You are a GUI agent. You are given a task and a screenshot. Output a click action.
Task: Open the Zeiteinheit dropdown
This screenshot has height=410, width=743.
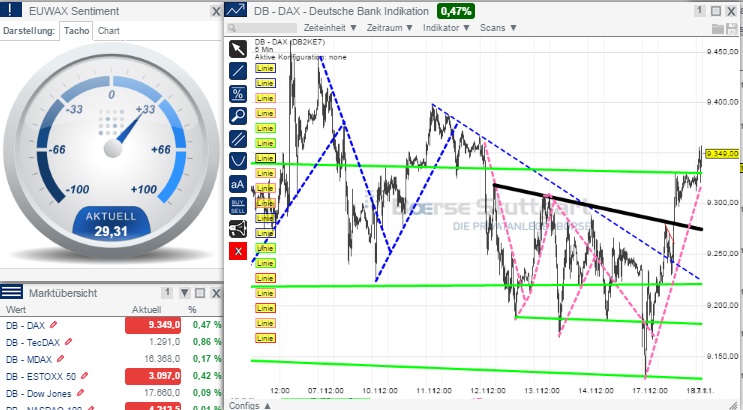pyautogui.click(x=330, y=28)
